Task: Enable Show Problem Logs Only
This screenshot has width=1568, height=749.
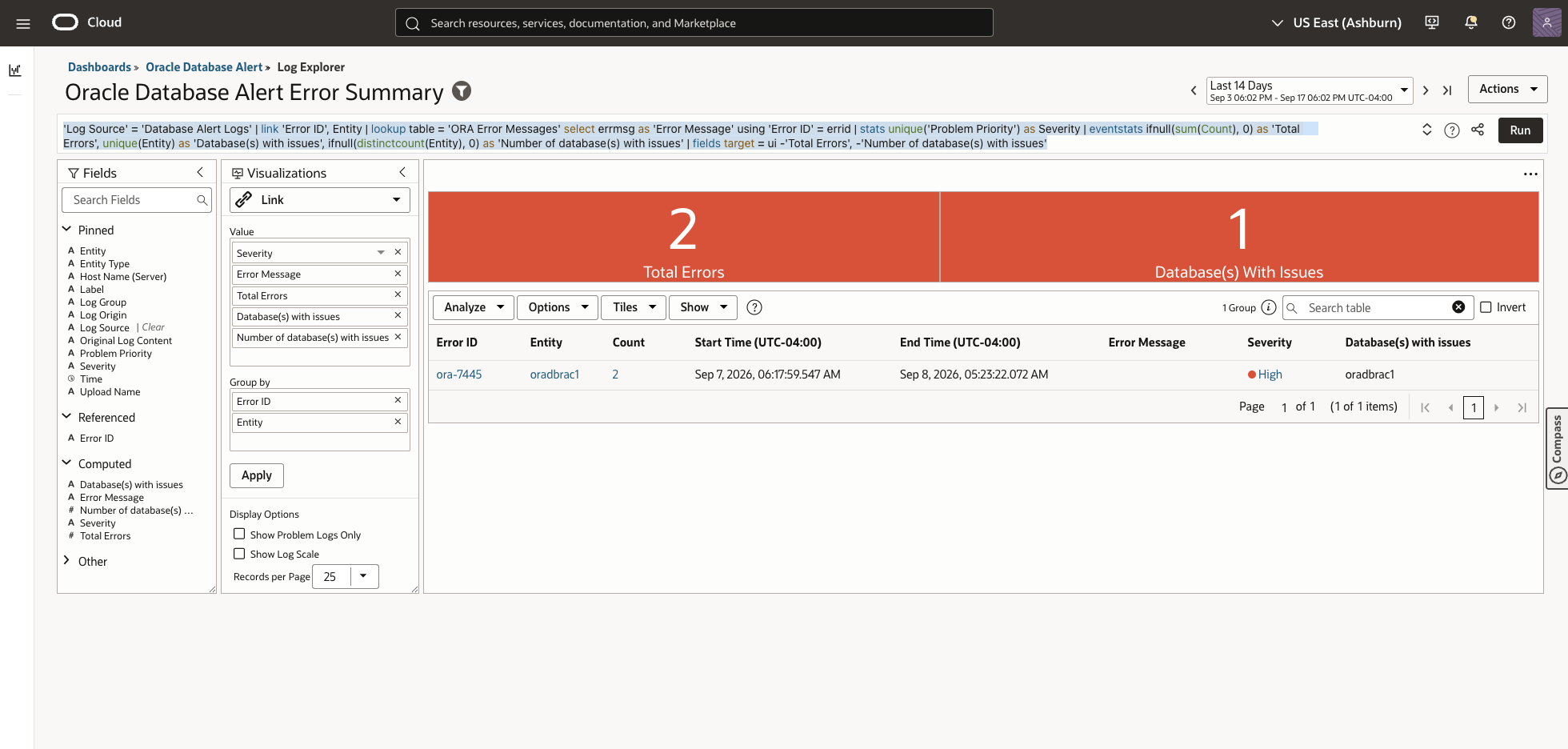Action: click(239, 534)
